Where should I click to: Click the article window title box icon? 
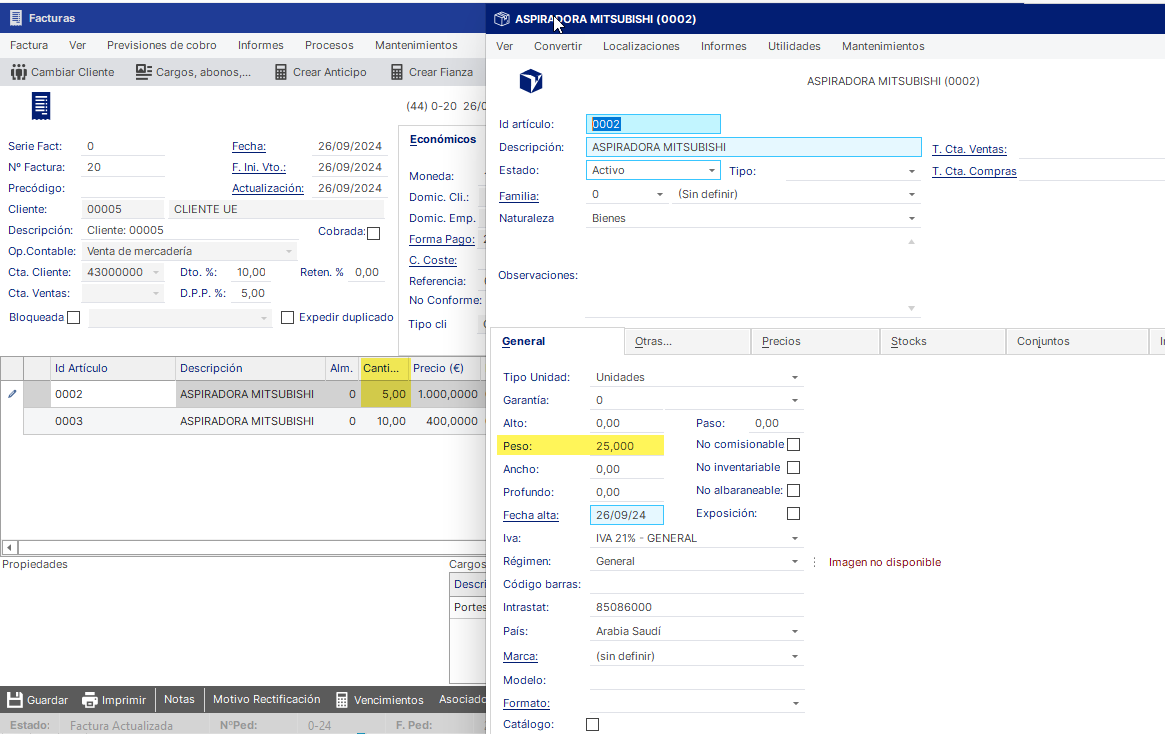click(x=502, y=19)
